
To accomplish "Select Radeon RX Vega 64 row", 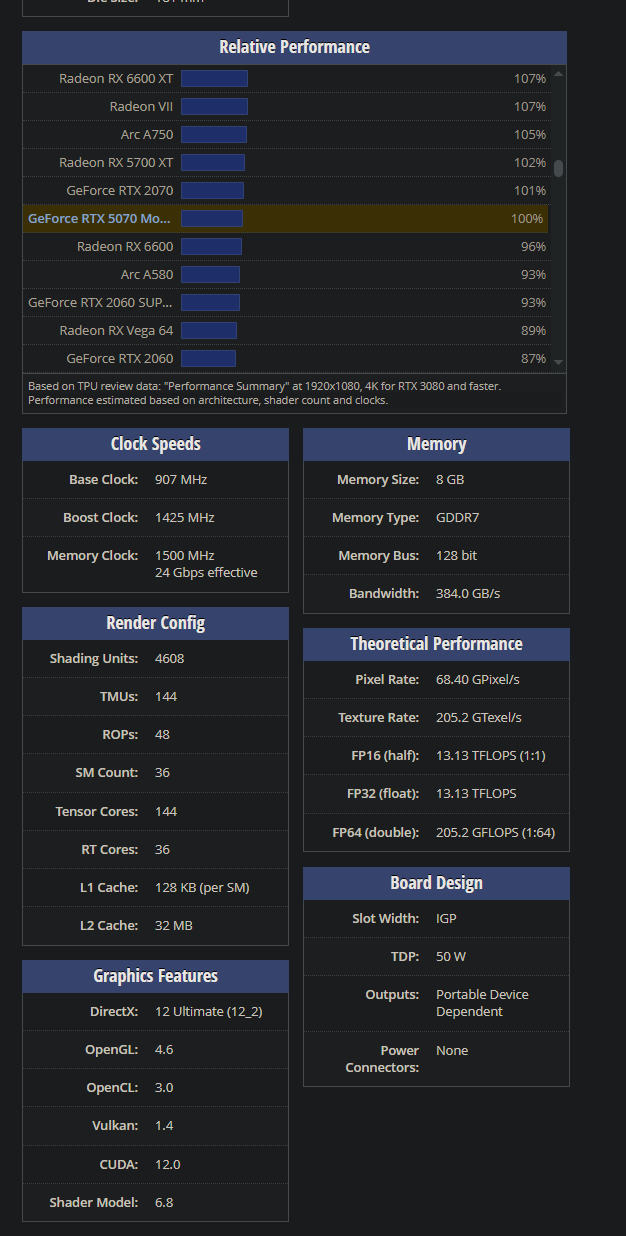I will click(116, 330).
